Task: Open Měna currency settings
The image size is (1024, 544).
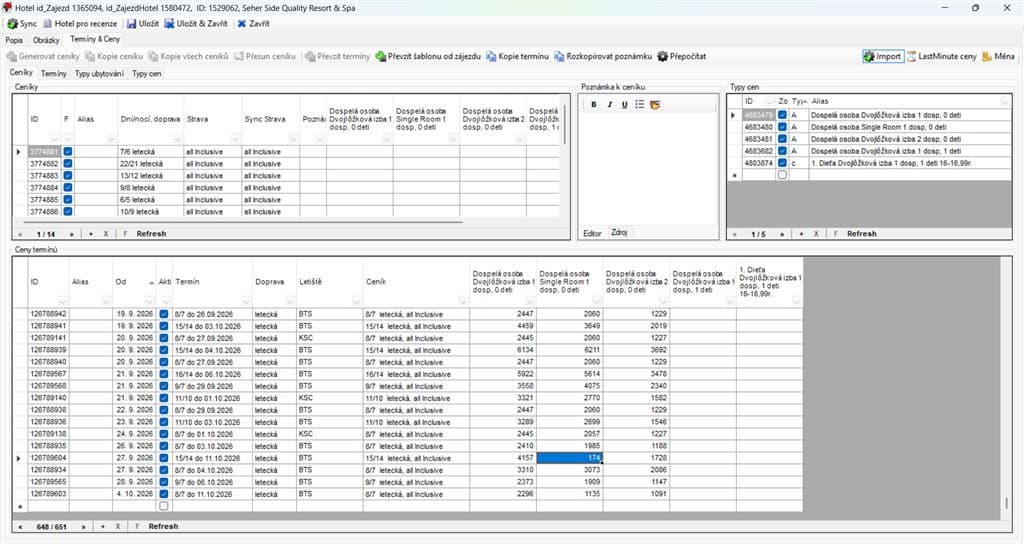Action: point(998,56)
